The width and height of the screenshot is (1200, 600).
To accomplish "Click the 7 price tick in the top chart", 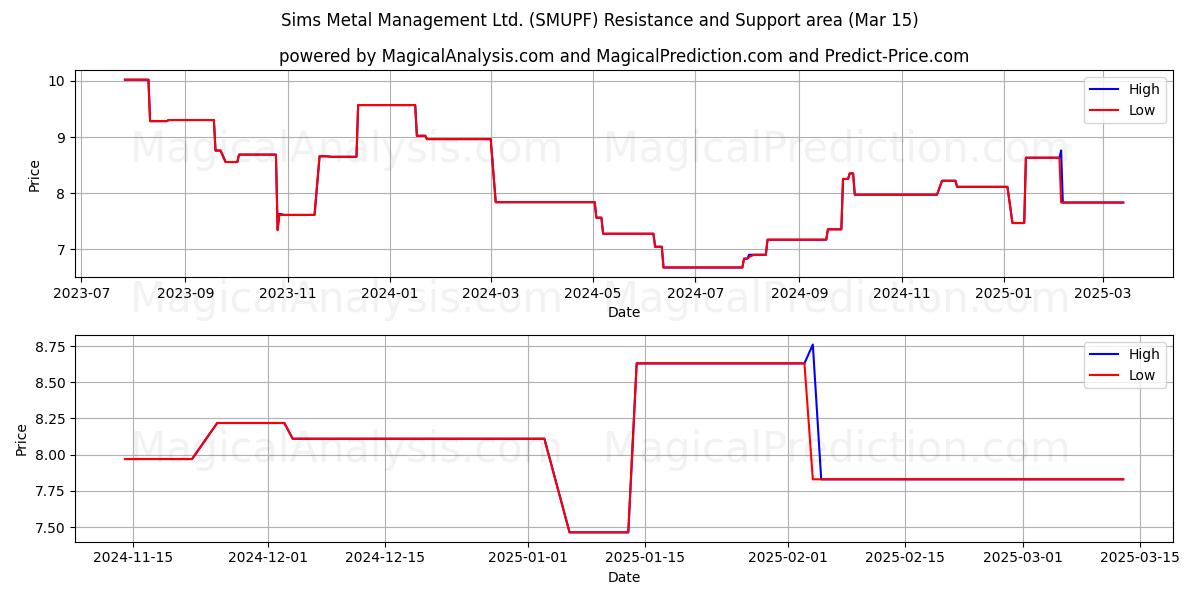I will [x=61, y=249].
